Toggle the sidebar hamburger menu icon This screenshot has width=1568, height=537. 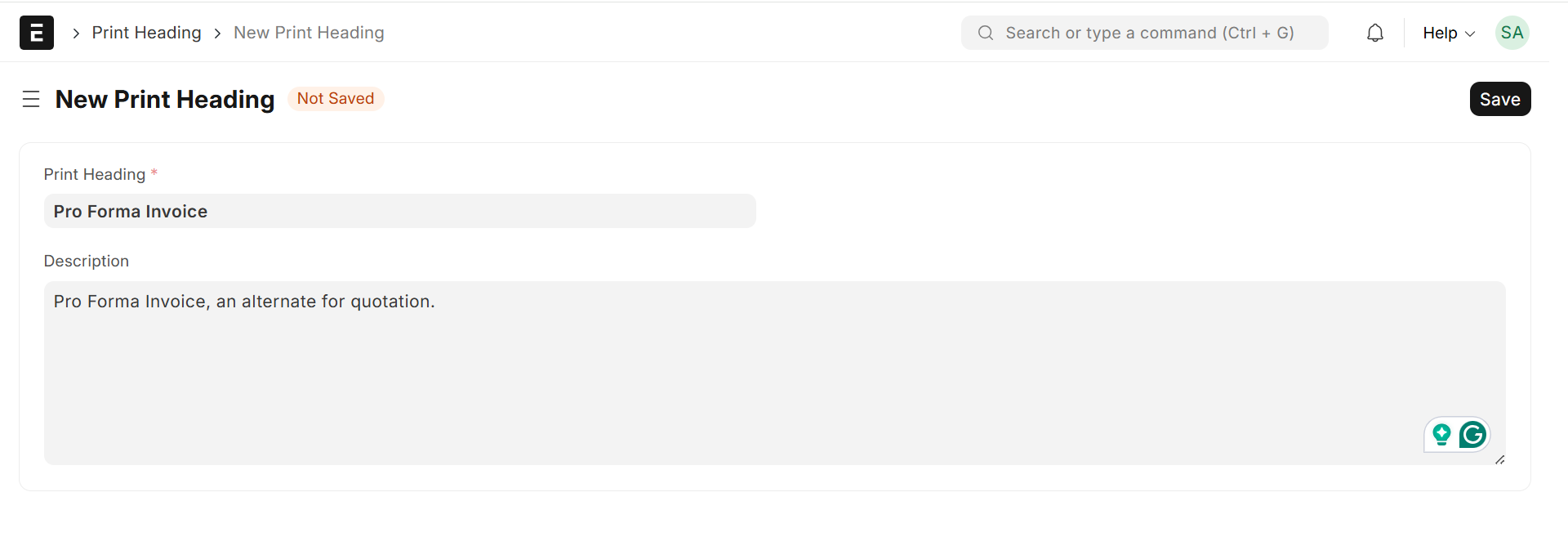click(x=31, y=99)
